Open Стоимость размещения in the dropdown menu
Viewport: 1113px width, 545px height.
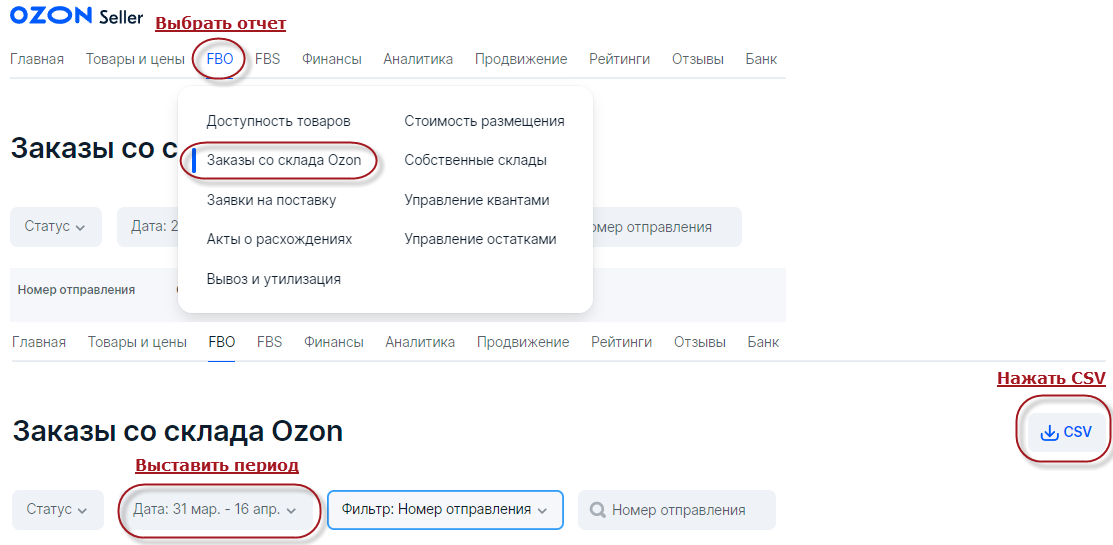tap(485, 121)
